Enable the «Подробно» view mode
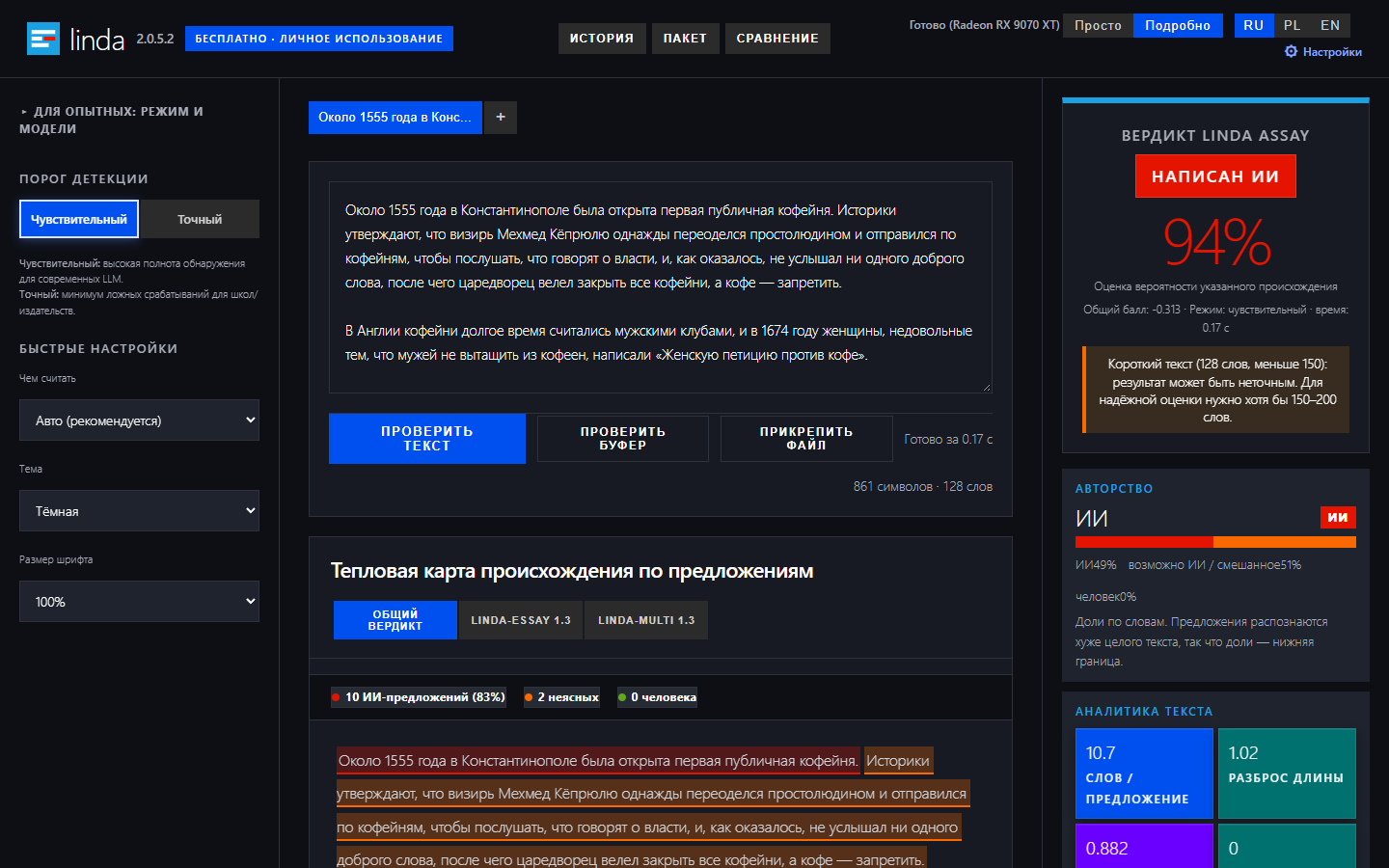Viewport: 1389px width, 868px height. 1178,25
